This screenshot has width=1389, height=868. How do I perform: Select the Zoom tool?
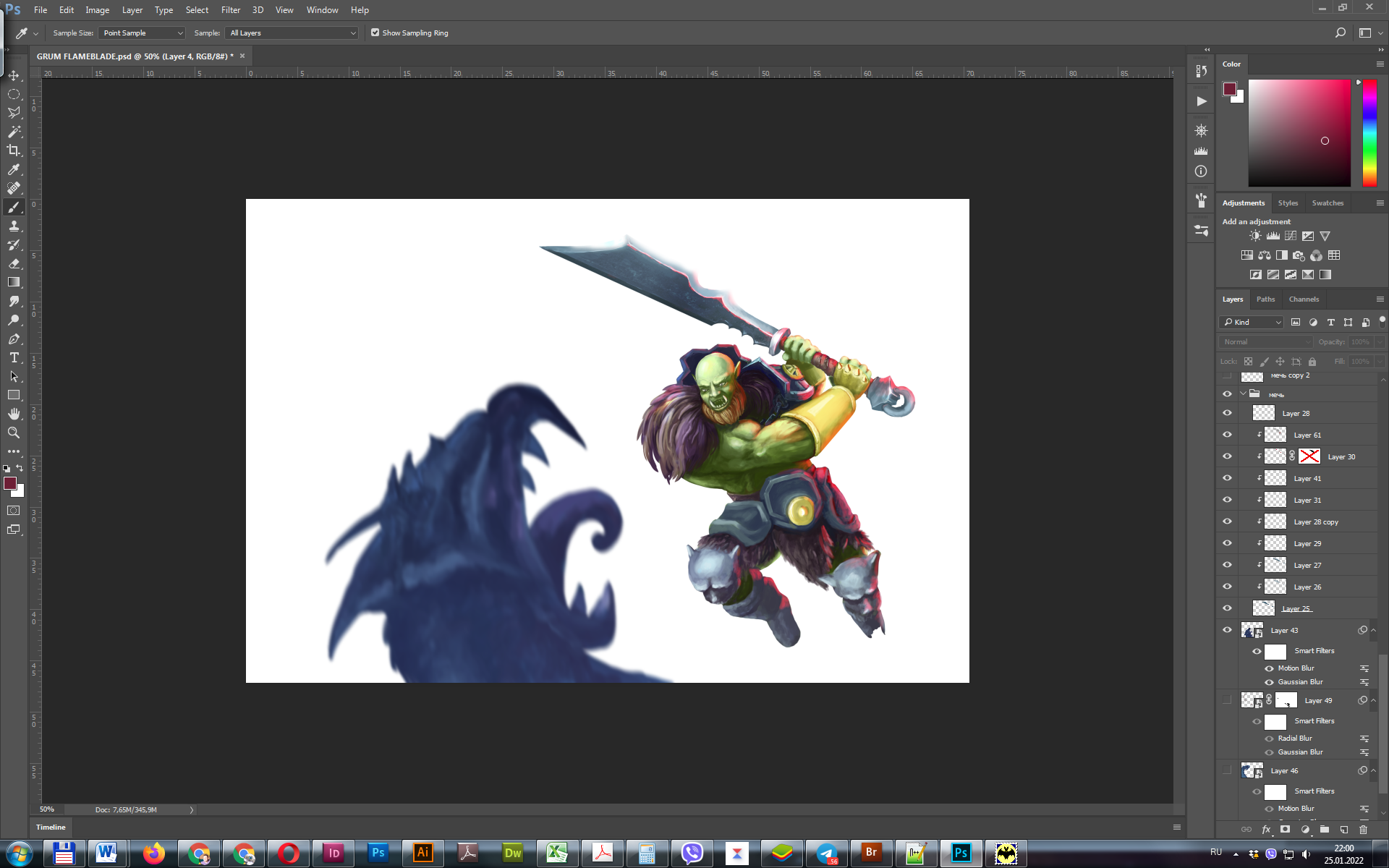point(14,433)
